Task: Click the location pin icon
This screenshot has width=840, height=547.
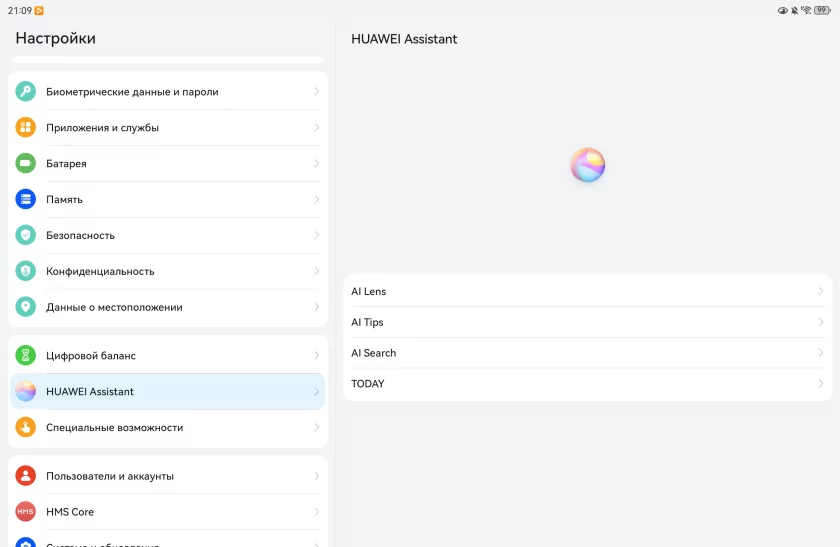Action: point(25,307)
